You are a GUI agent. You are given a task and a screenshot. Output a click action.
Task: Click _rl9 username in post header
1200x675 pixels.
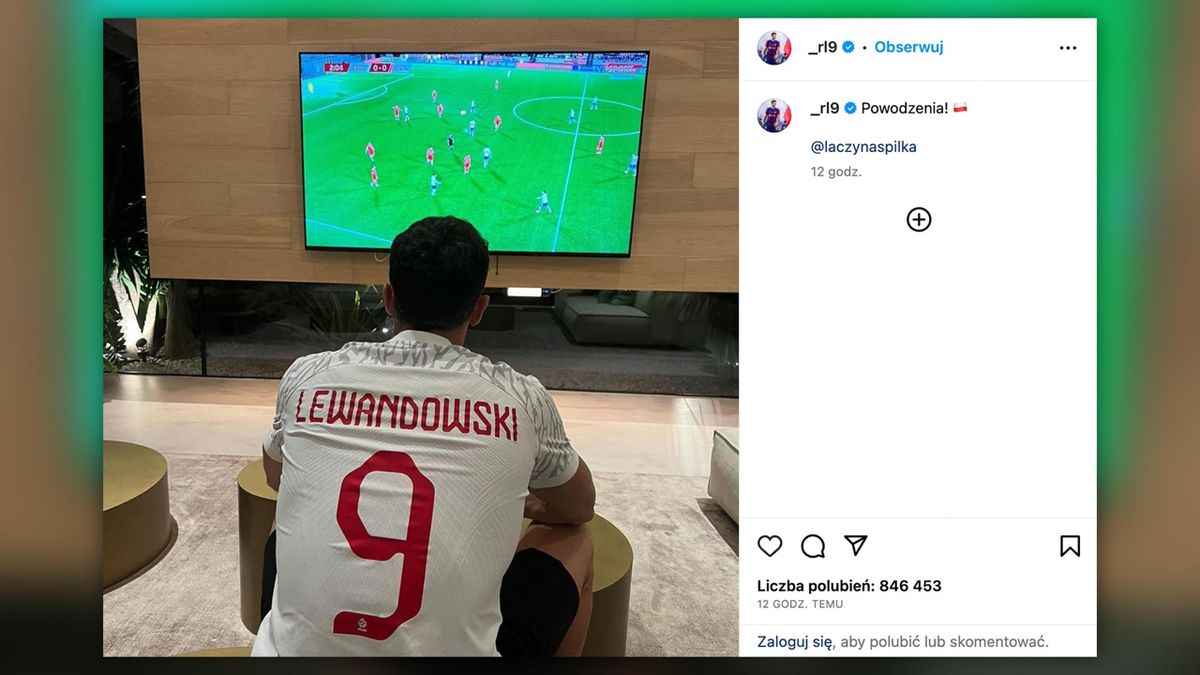pyautogui.click(x=824, y=47)
